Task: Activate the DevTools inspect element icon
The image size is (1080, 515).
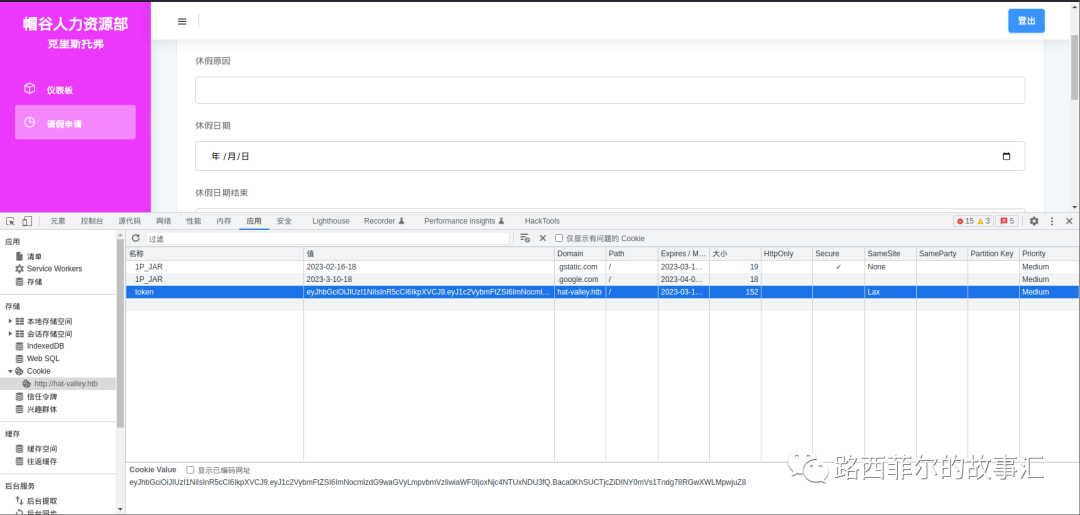Action: point(10,221)
